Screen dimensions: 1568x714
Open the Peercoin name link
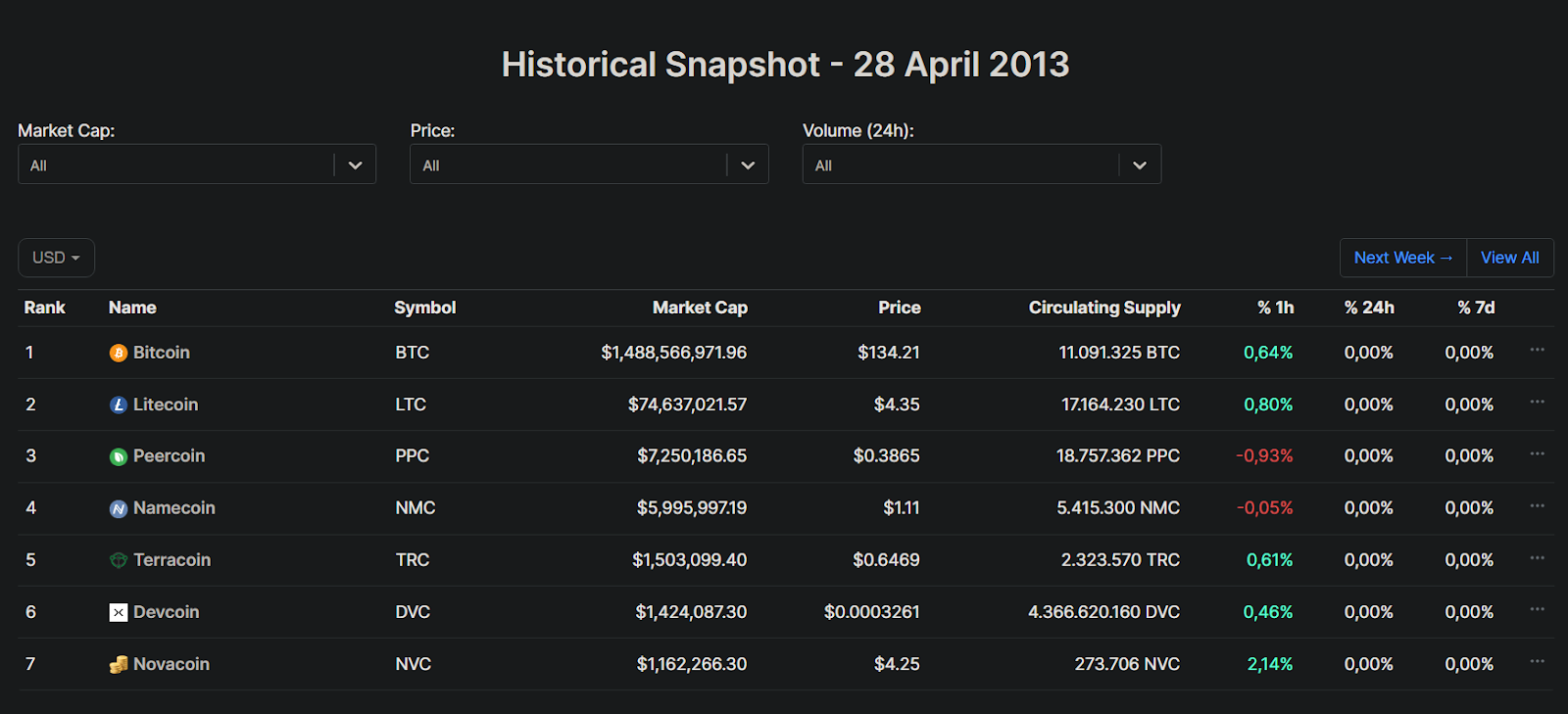(x=170, y=456)
